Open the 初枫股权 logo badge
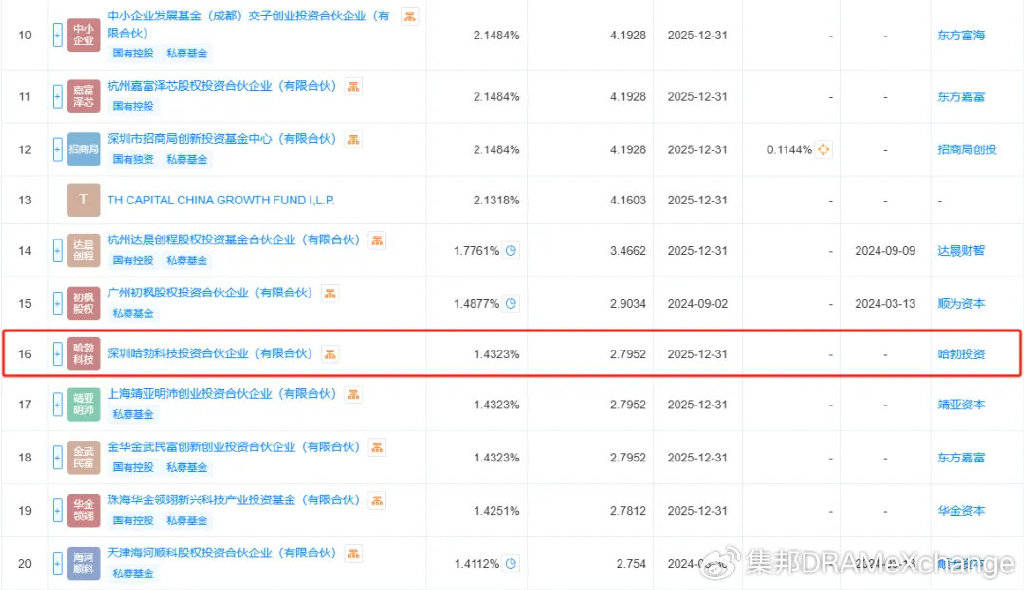The image size is (1024, 590). pos(84,303)
